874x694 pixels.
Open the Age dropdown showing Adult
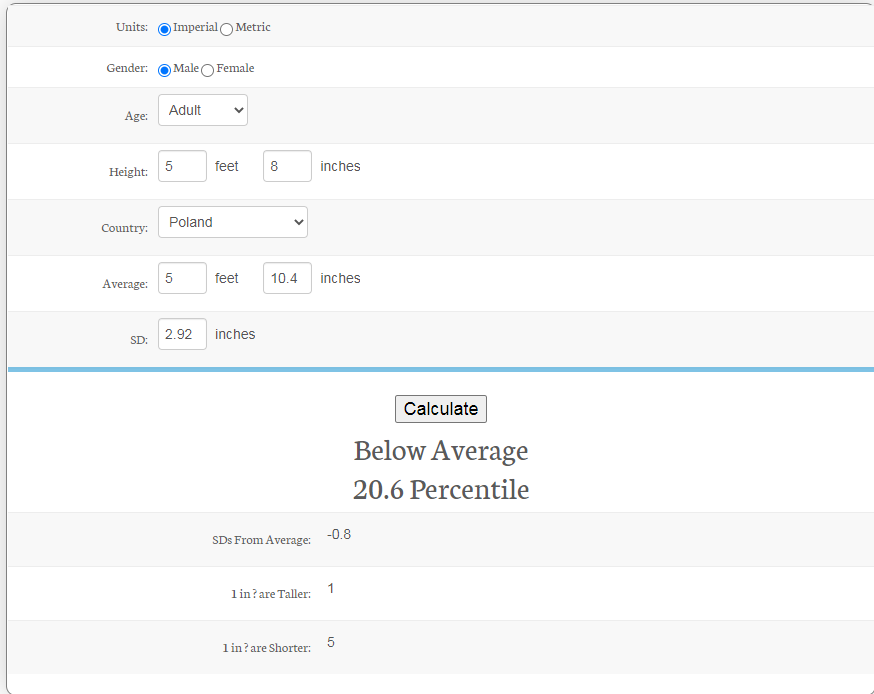[x=202, y=110]
